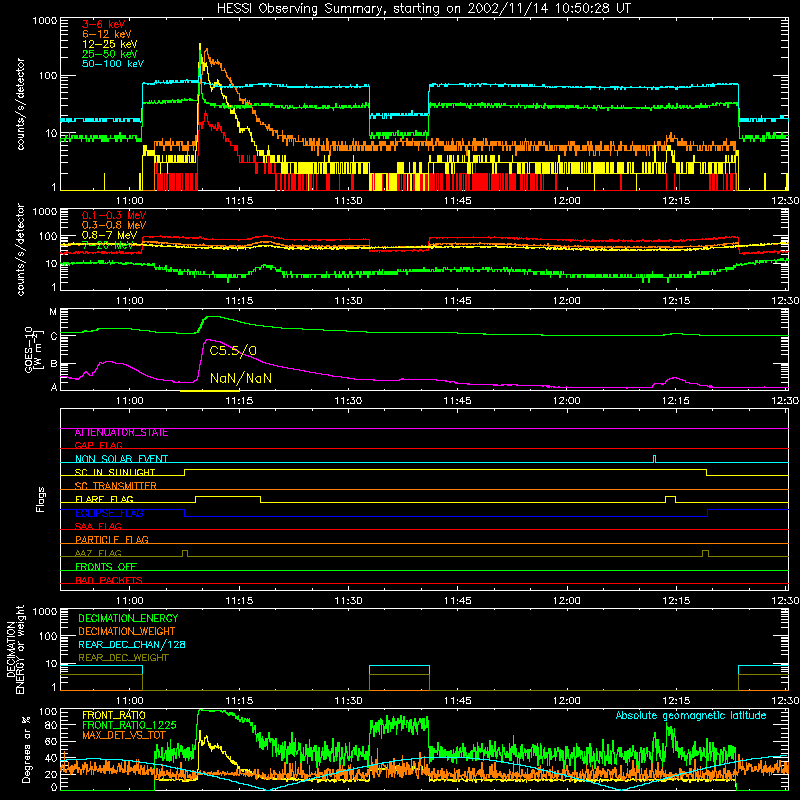Click the yellow flare interval bar under GOES plot
This screenshot has width=800, height=800.
click(210, 391)
